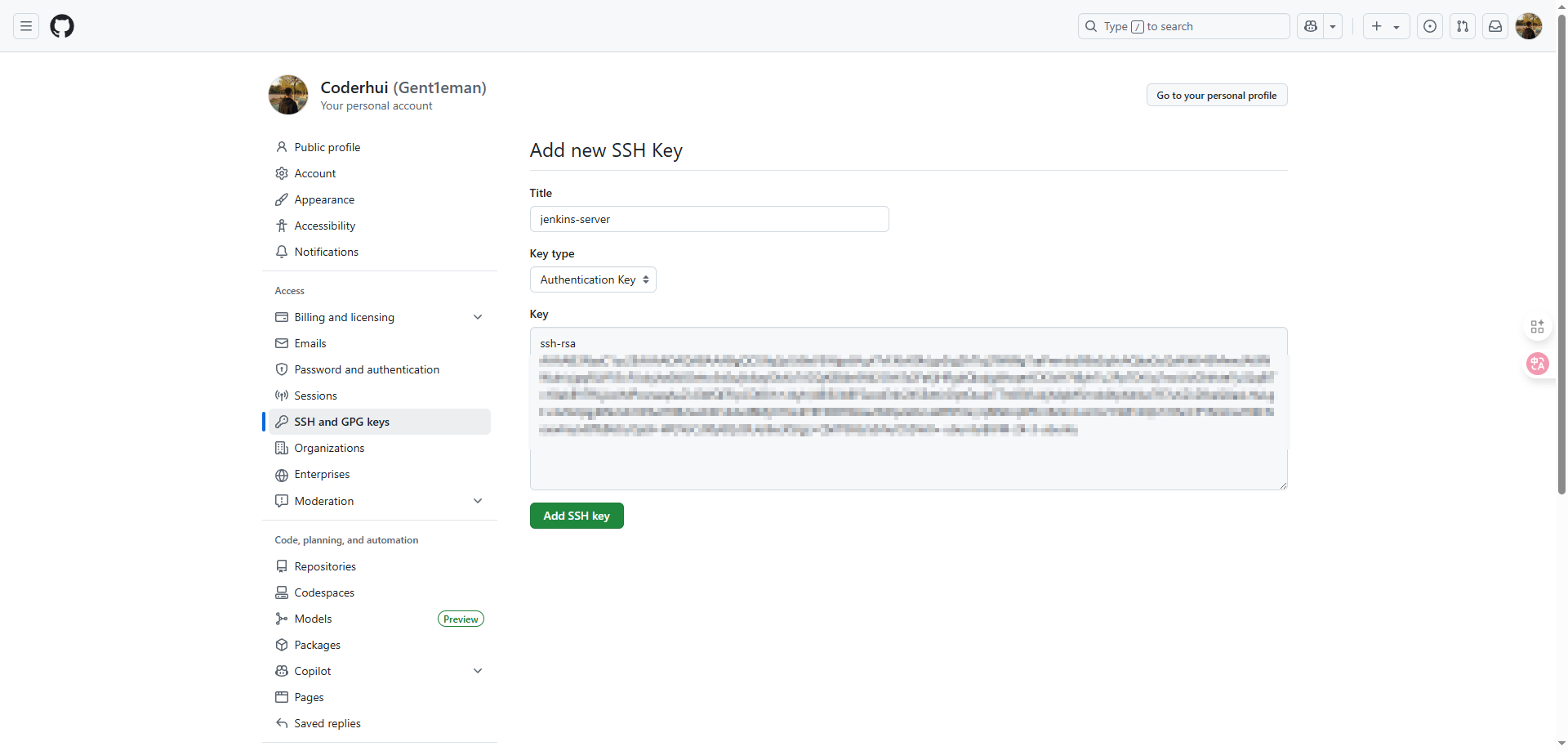This screenshot has height=751, width=1568.
Task: Expand the Moderation section
Action: pos(478,501)
